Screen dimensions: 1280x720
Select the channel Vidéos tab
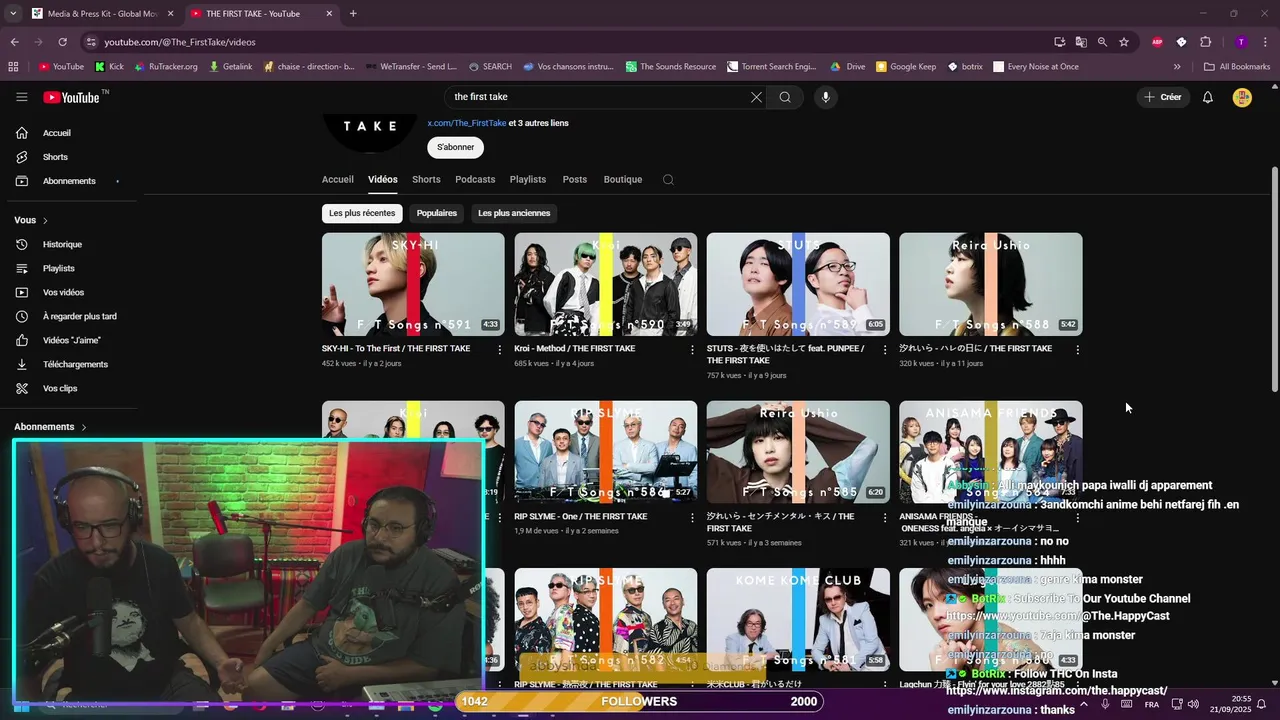[x=383, y=180]
